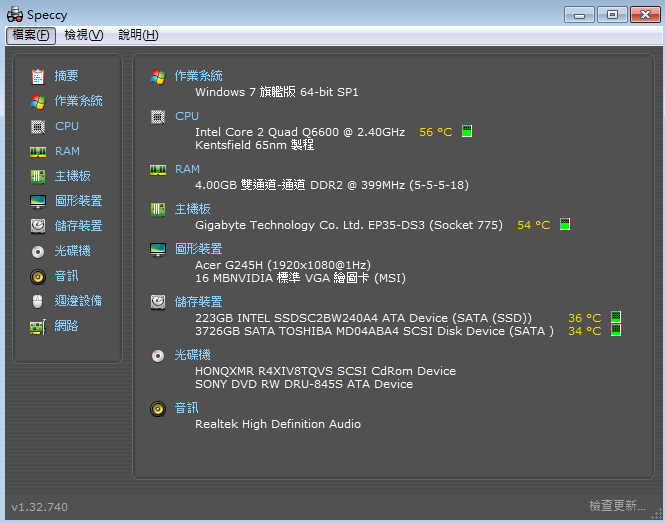Select 週邊設備 in the sidebar

coord(78,301)
